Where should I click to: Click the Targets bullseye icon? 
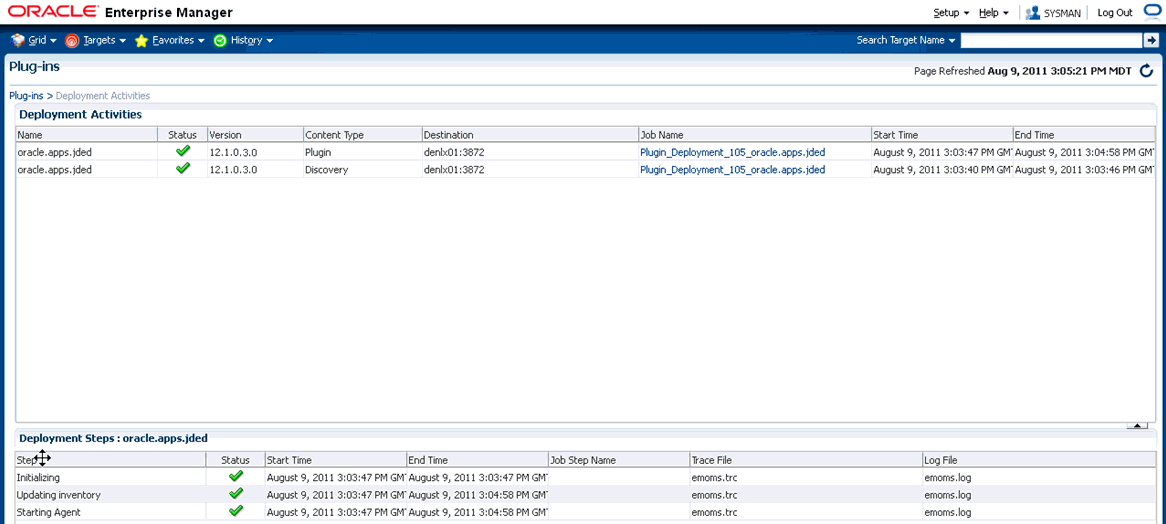(x=72, y=41)
